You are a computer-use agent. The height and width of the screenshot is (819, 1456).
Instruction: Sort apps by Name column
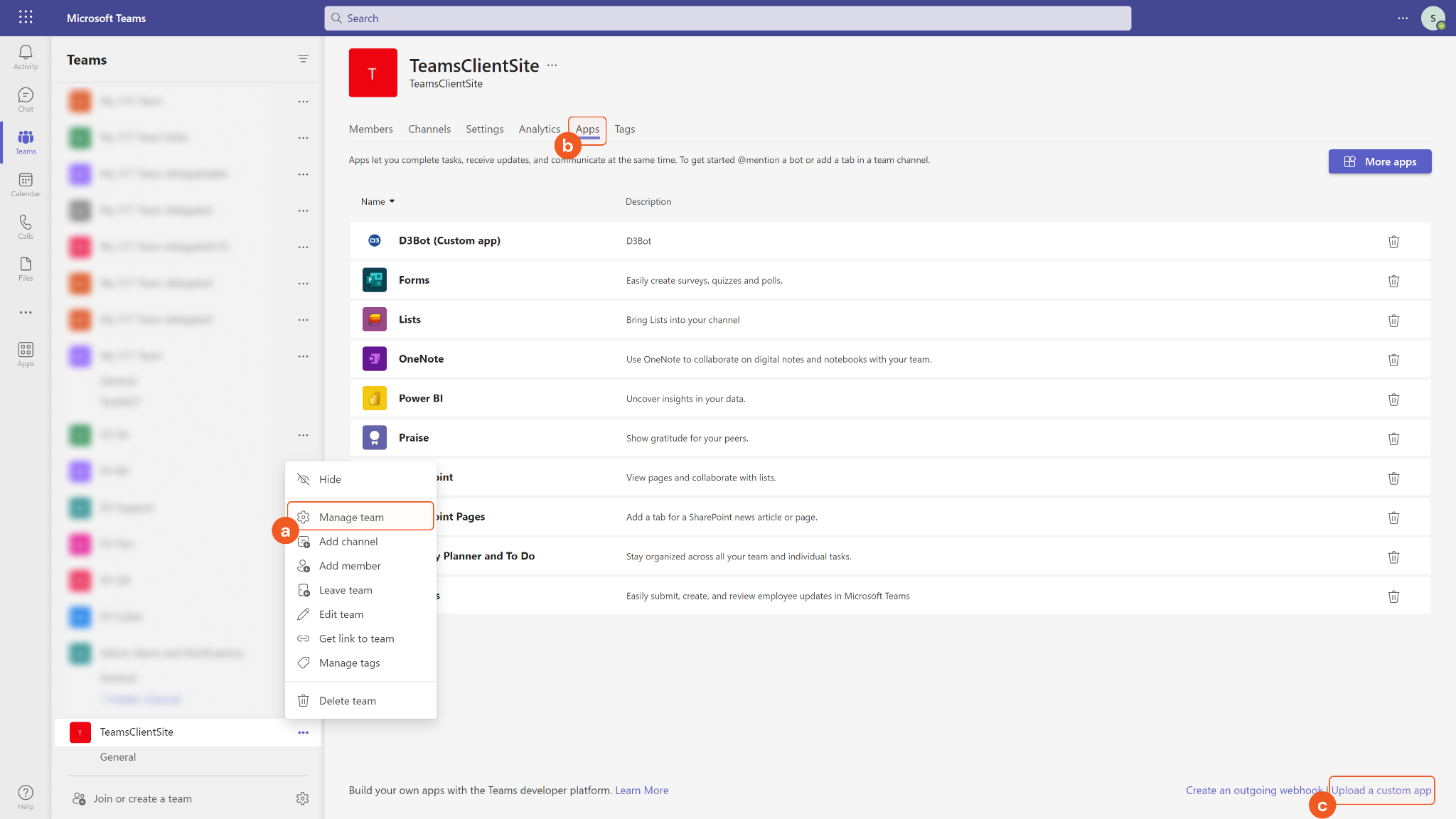point(378,201)
